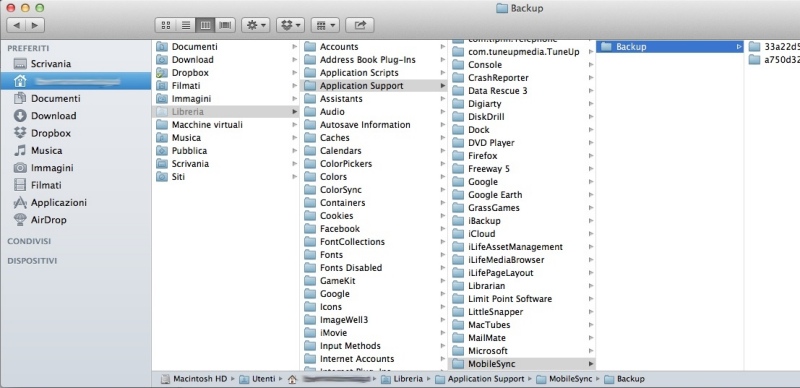Select the LittleSnapper folder
Viewport: 800px width, 388px height.
tap(522, 312)
